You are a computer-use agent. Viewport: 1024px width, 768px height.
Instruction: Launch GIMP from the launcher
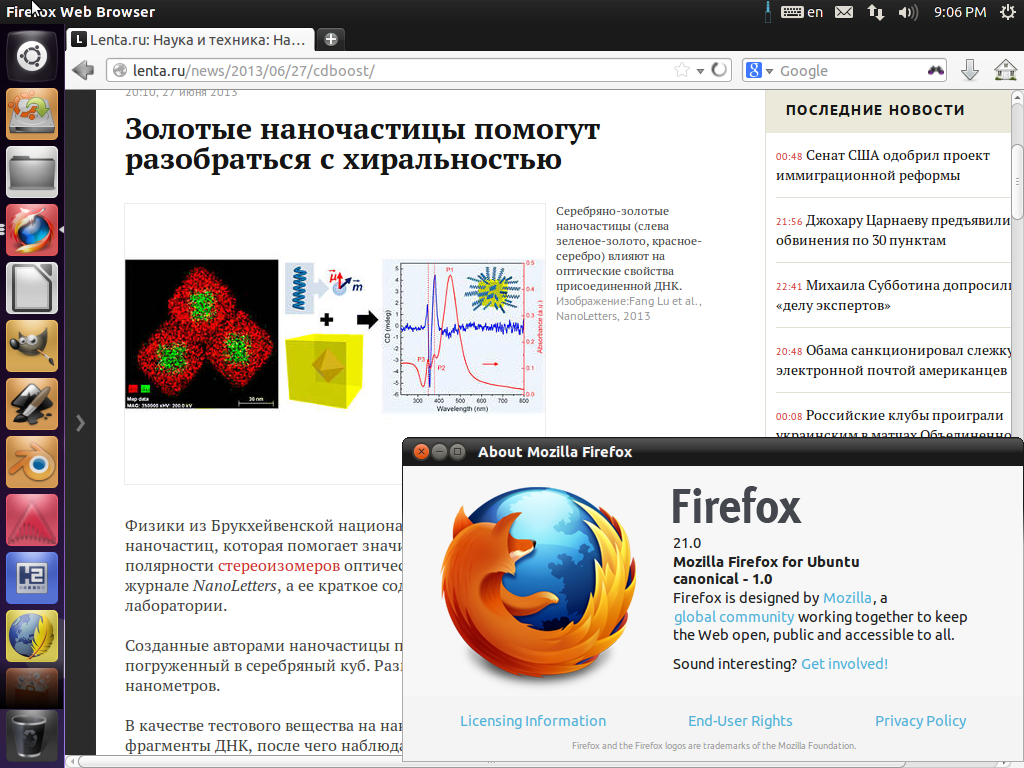[x=32, y=346]
